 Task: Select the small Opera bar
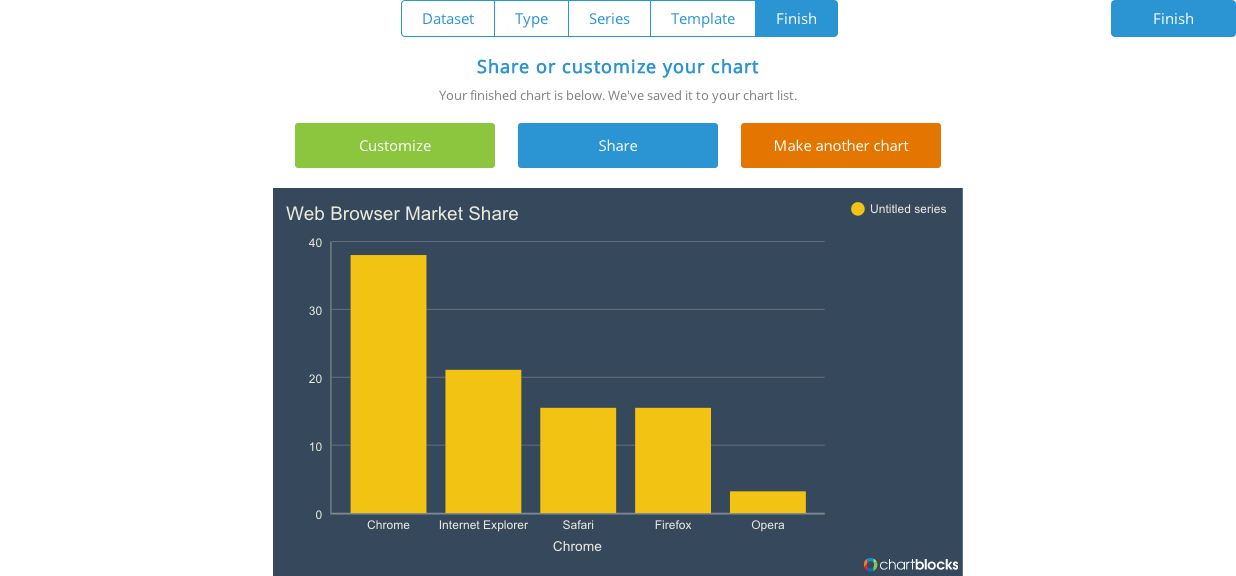pyautogui.click(x=768, y=502)
